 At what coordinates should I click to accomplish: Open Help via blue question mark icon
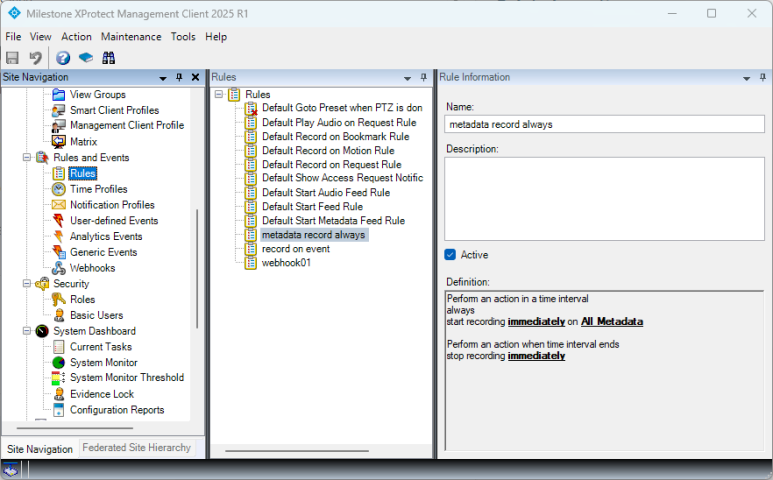(x=63, y=58)
